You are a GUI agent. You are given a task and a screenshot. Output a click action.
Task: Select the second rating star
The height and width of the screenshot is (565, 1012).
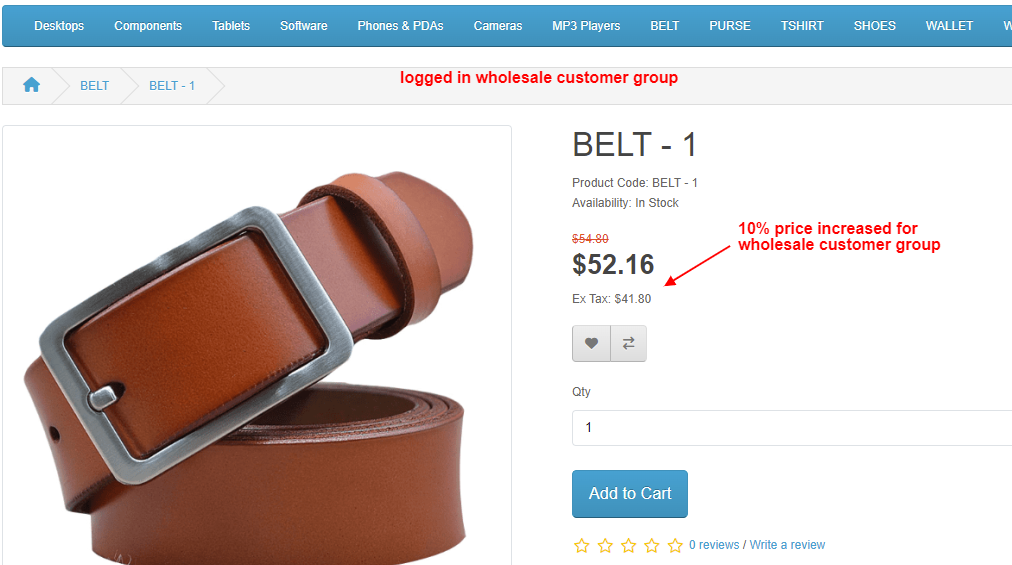(605, 546)
